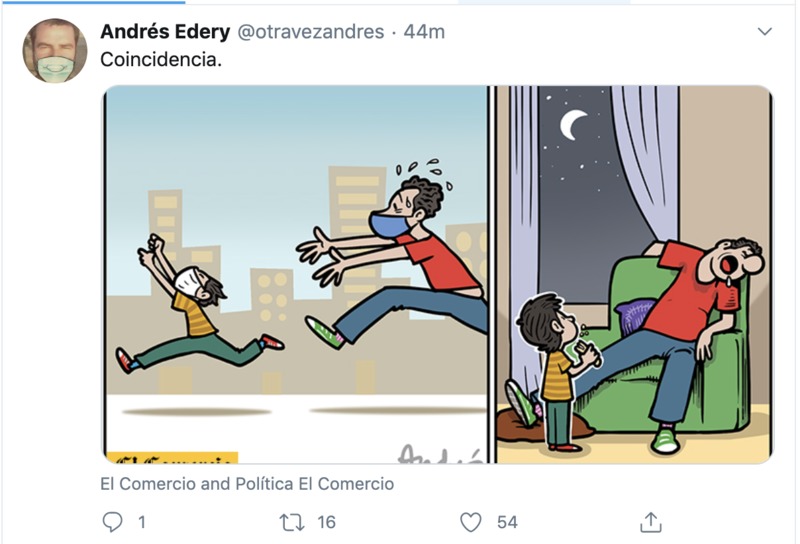
Task: Open the share tweet upload icon
Action: click(x=651, y=522)
